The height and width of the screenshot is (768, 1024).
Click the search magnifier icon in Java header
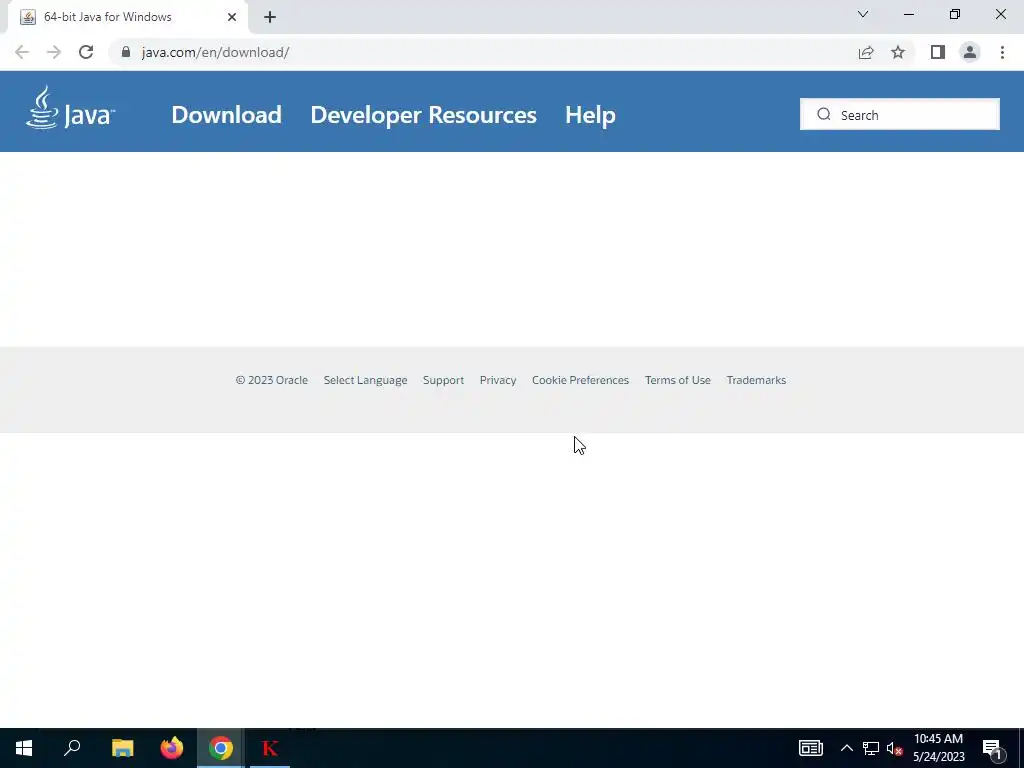[824, 114]
